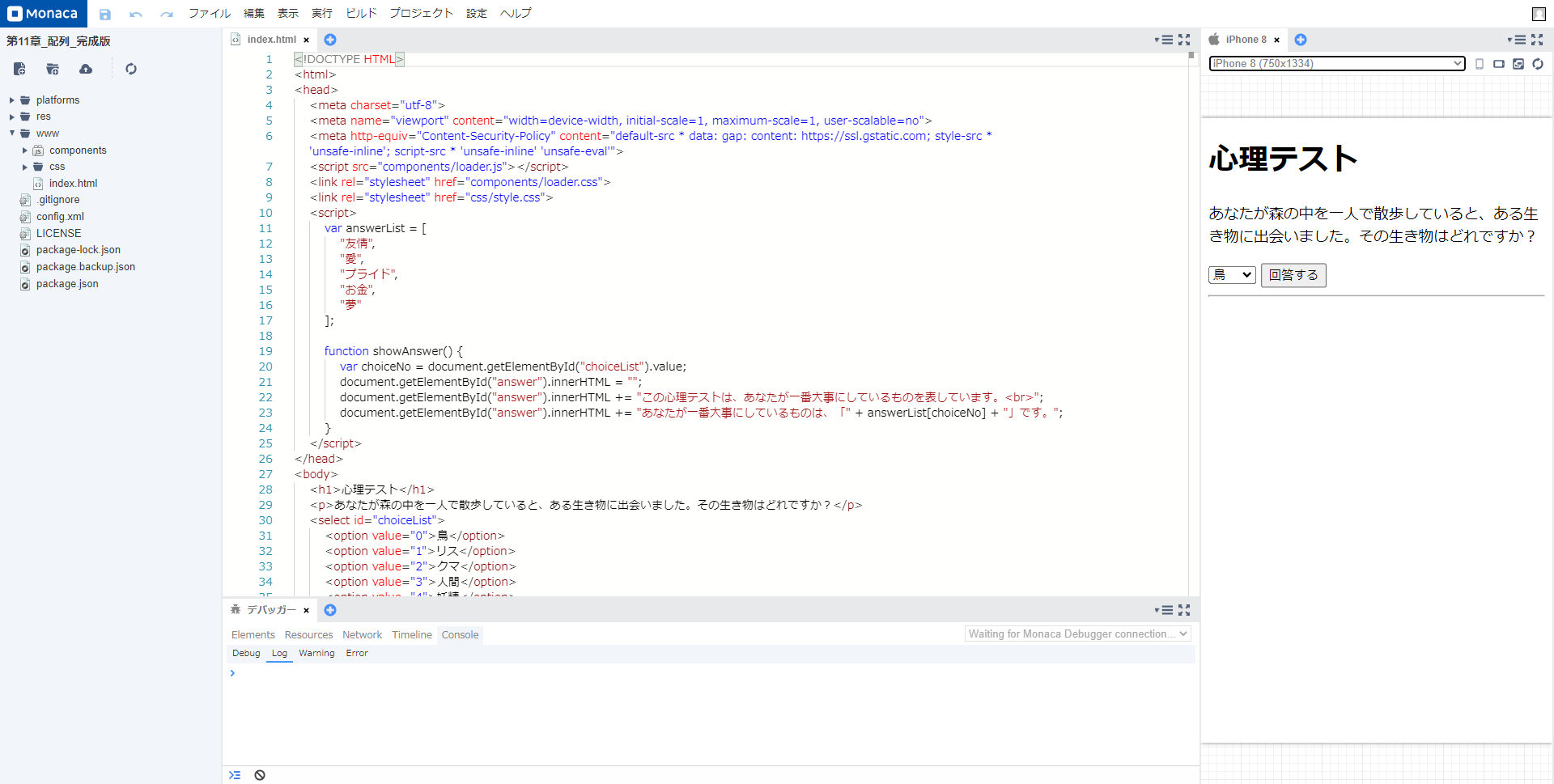
Task: Click the new folder icon in project panel
Action: tap(53, 69)
